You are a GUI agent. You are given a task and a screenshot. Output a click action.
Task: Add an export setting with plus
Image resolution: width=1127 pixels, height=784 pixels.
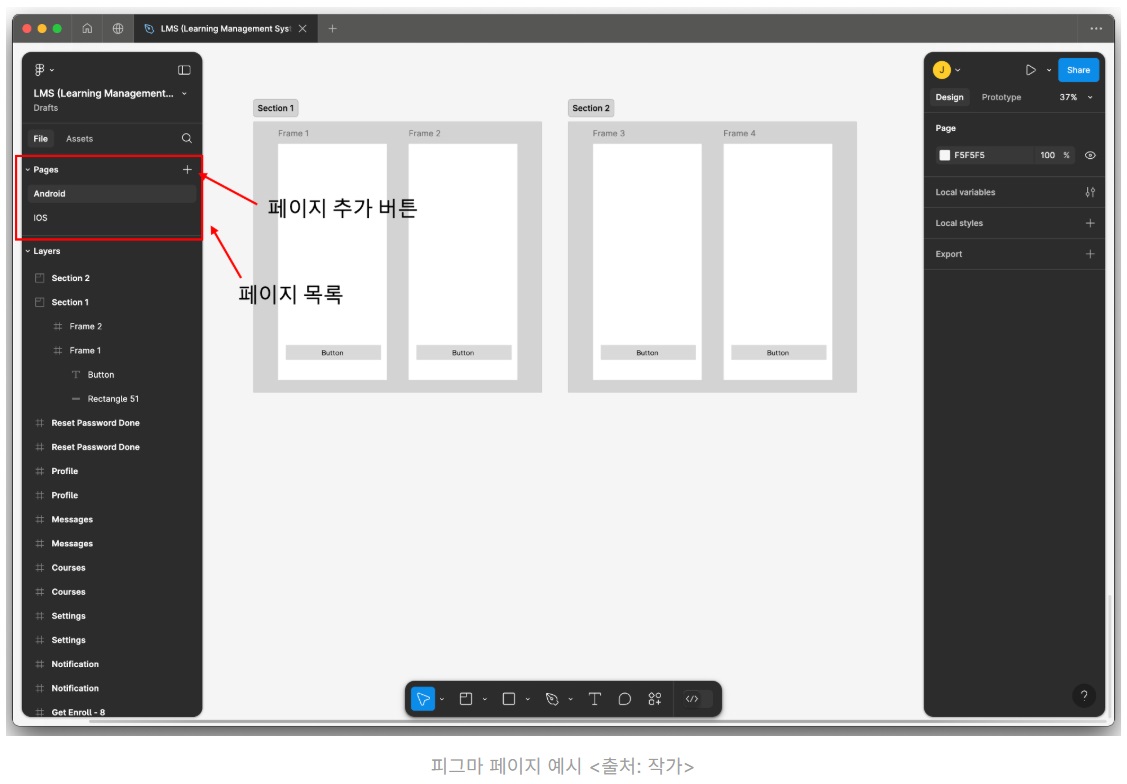[x=1090, y=254]
